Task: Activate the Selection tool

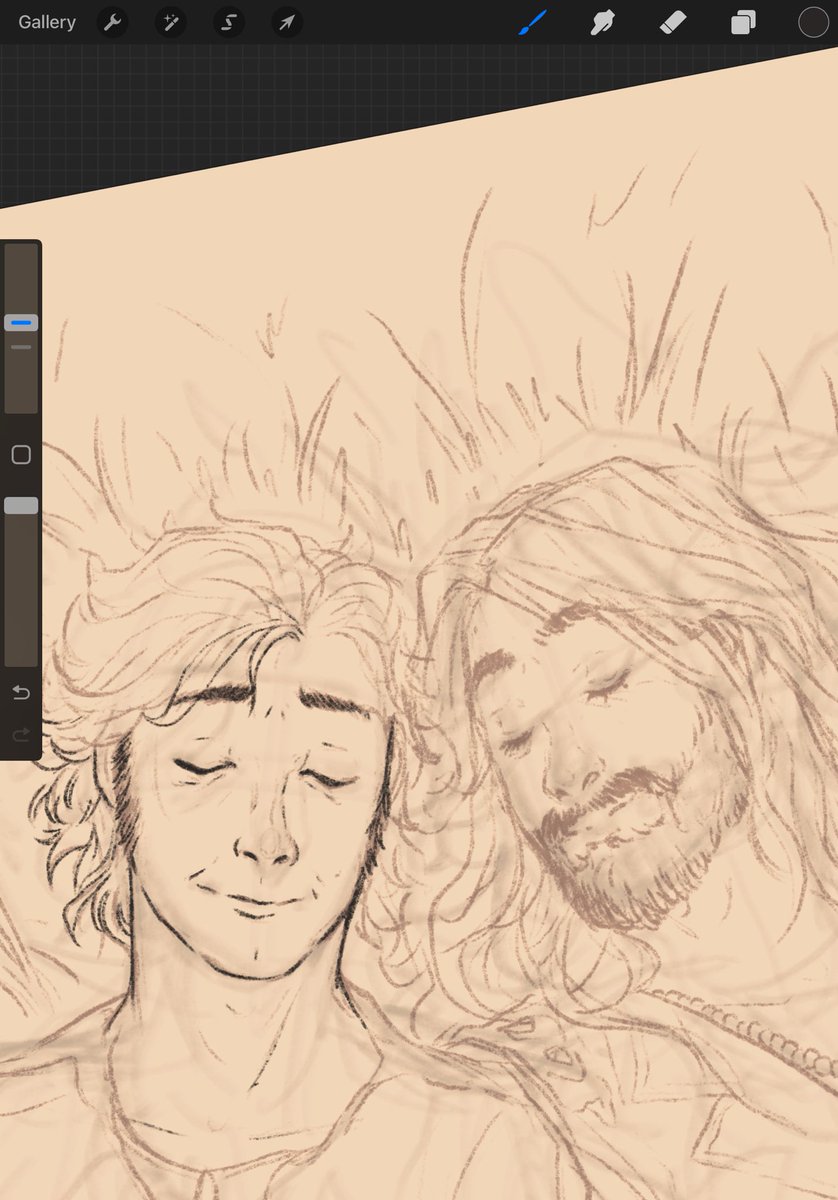Action: coord(228,22)
